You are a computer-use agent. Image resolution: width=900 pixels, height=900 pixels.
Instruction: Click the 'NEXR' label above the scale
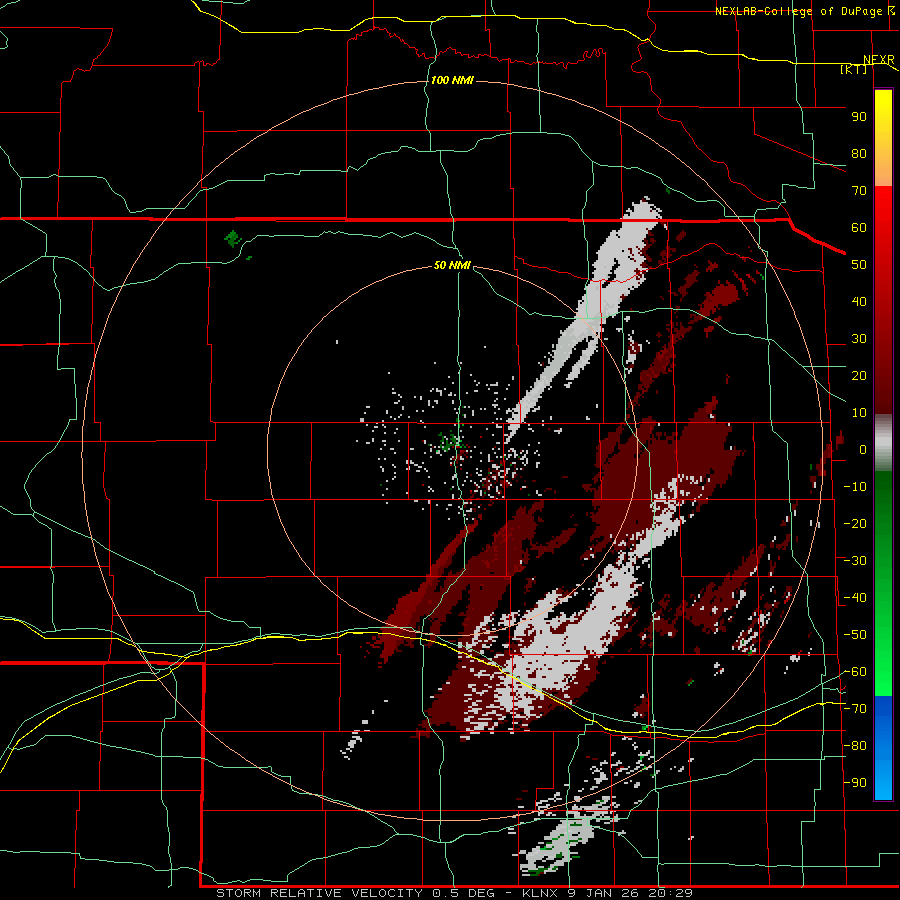pyautogui.click(x=879, y=60)
